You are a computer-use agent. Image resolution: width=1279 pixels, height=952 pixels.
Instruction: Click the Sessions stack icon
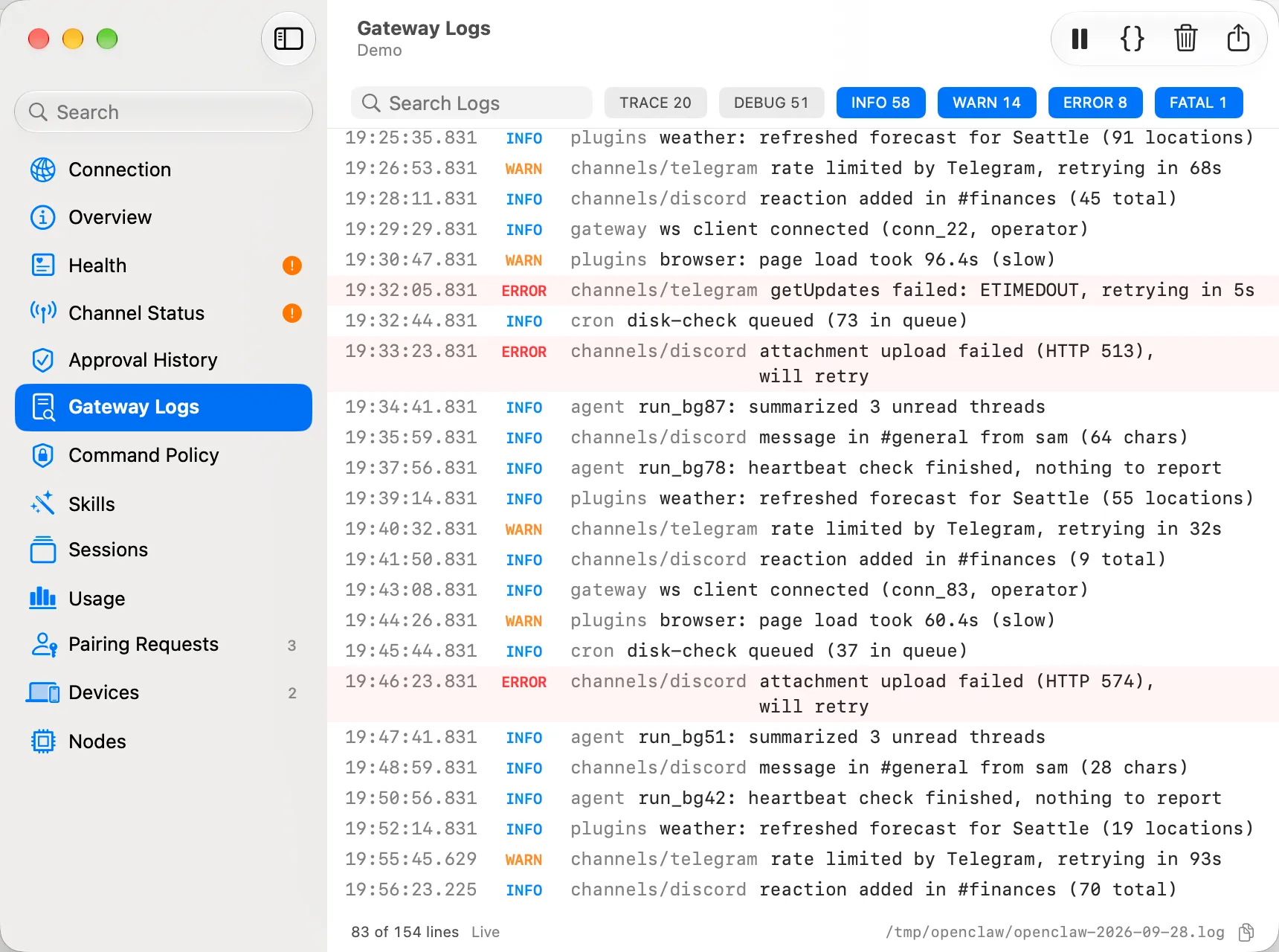pos(43,550)
